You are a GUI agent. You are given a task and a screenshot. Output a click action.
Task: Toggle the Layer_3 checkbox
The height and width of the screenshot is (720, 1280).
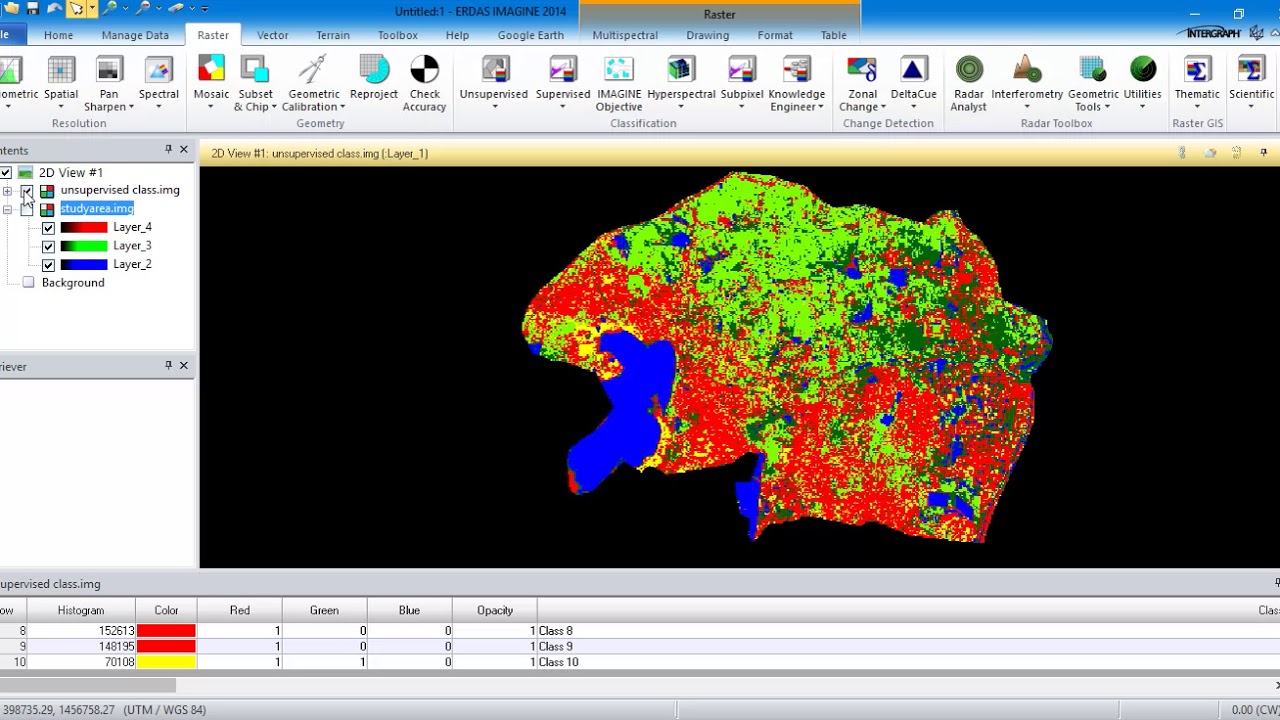pyautogui.click(x=48, y=246)
